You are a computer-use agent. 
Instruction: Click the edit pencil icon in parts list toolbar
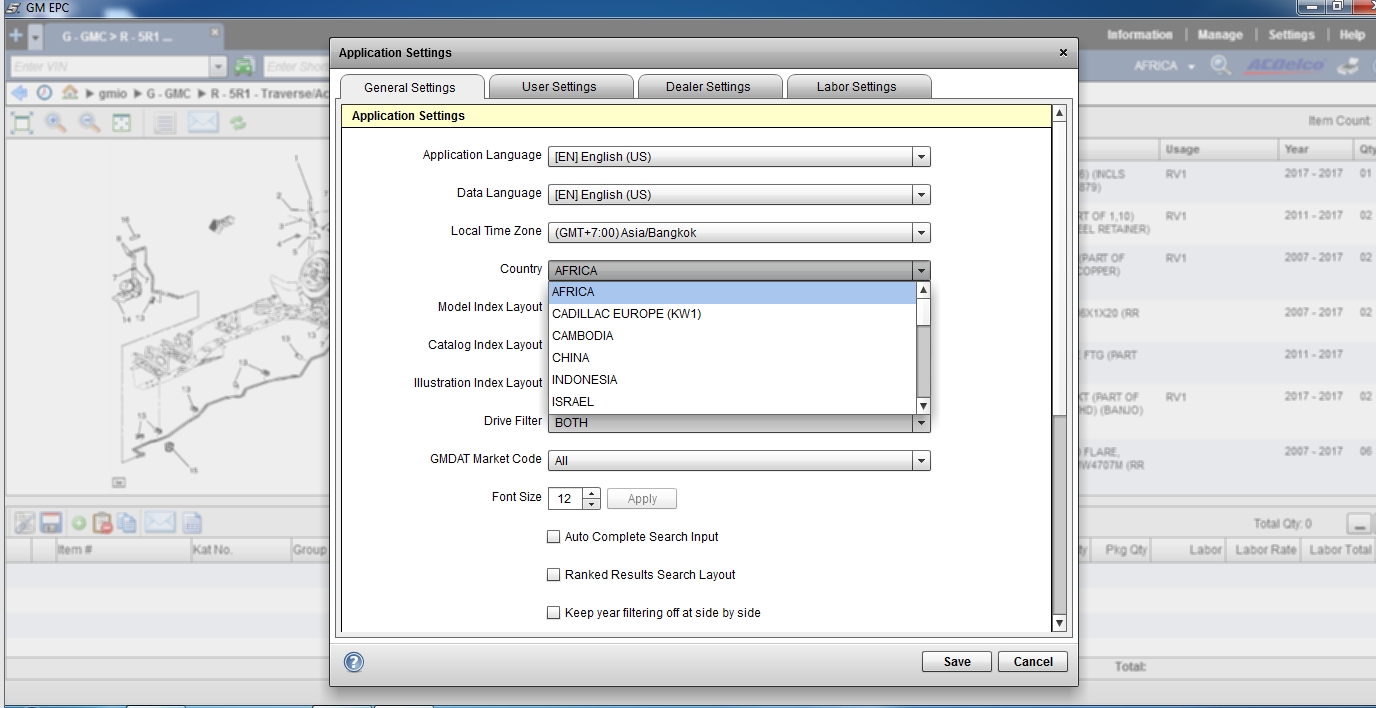tap(24, 523)
